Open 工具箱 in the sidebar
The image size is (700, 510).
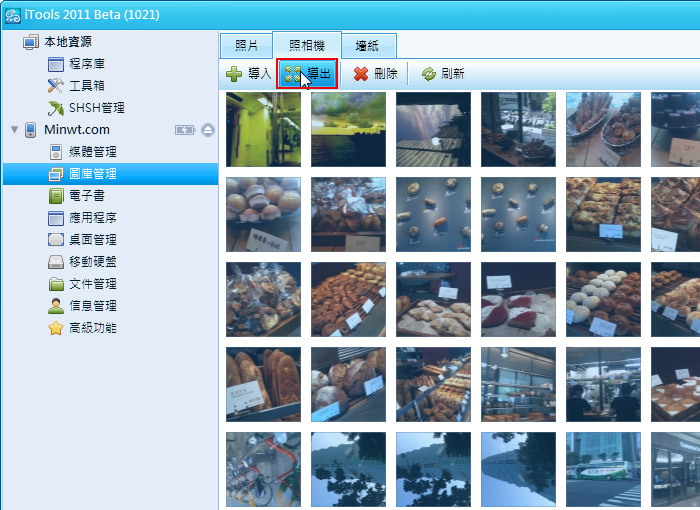tap(87, 86)
